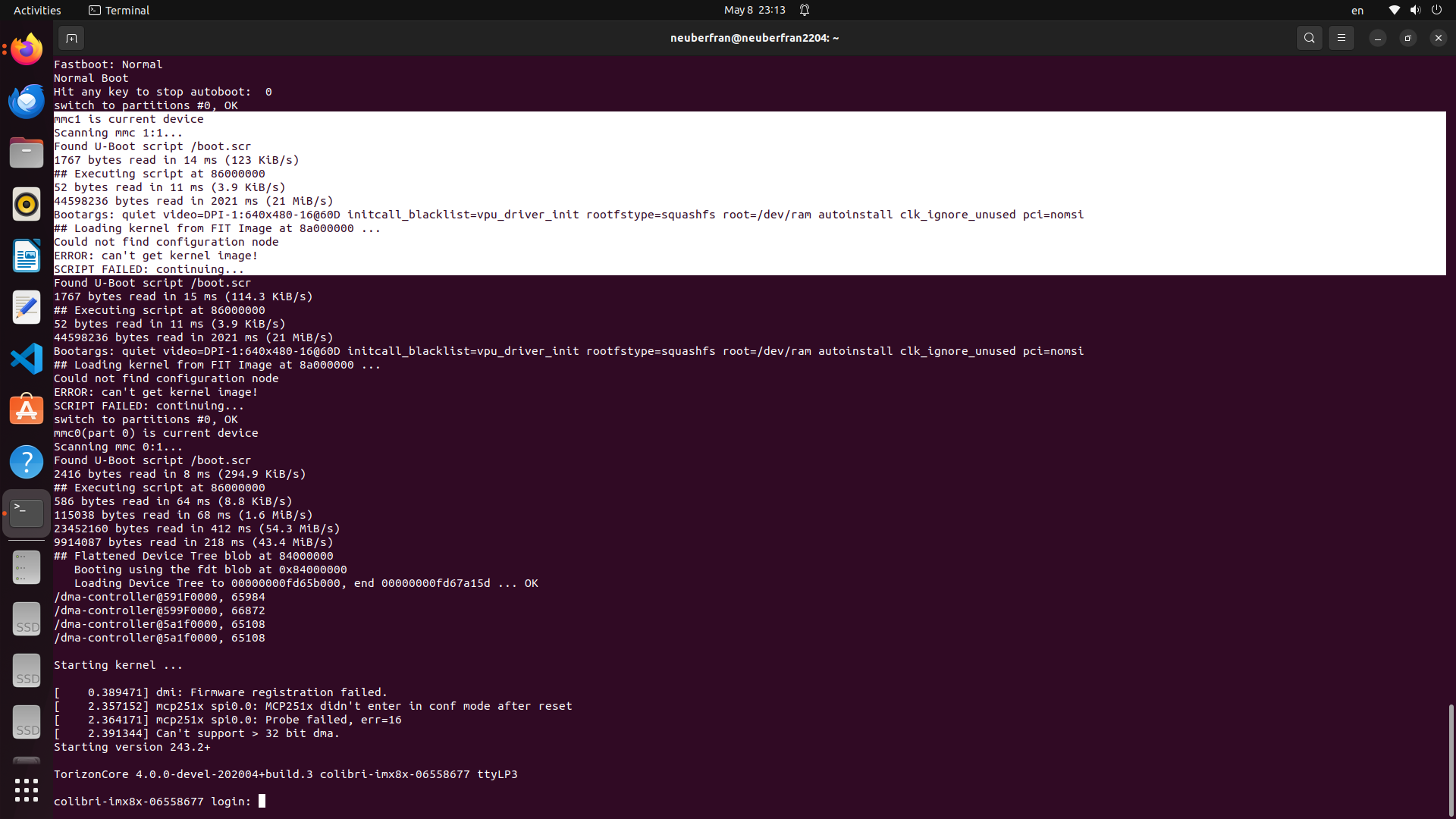Screen dimensions: 1456x819
Task: Click 'dmi: Firmware registration failed.' line
Action: pos(221,692)
